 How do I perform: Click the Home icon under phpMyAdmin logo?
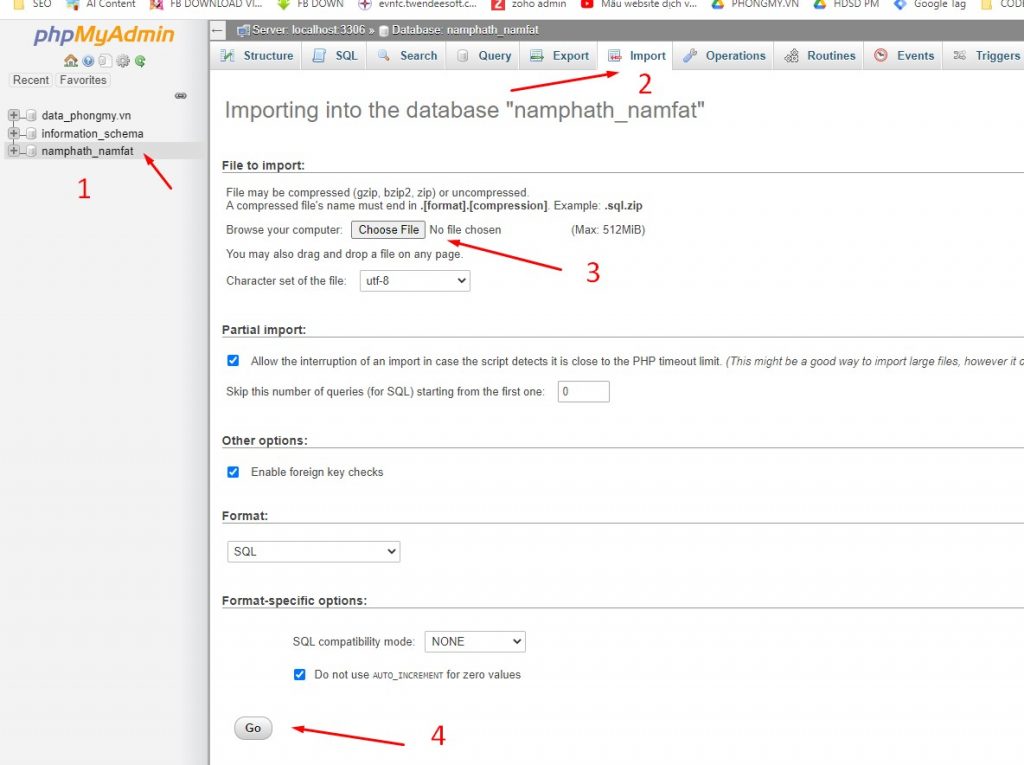click(70, 61)
